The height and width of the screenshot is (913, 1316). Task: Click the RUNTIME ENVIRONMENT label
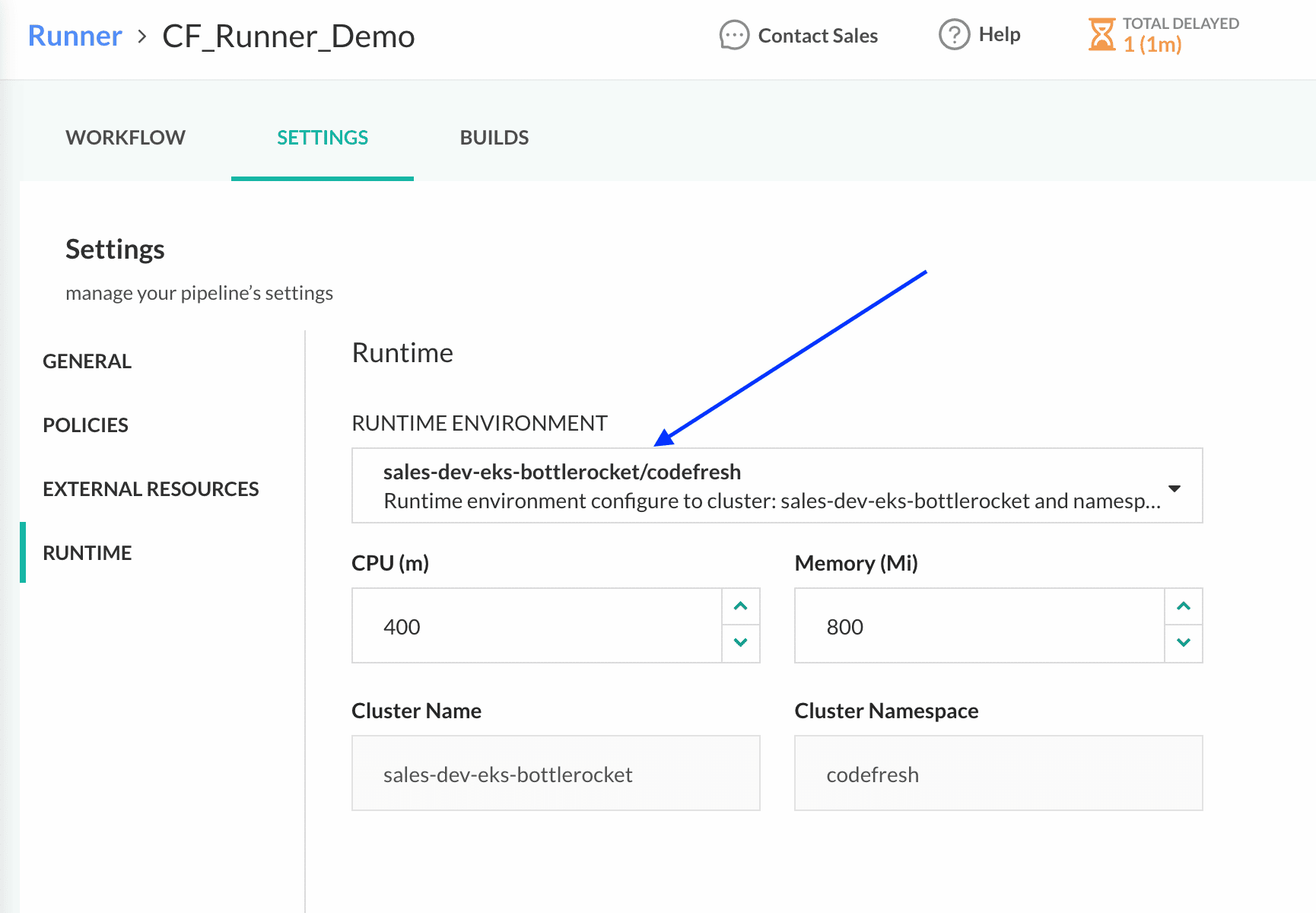pyautogui.click(x=479, y=423)
